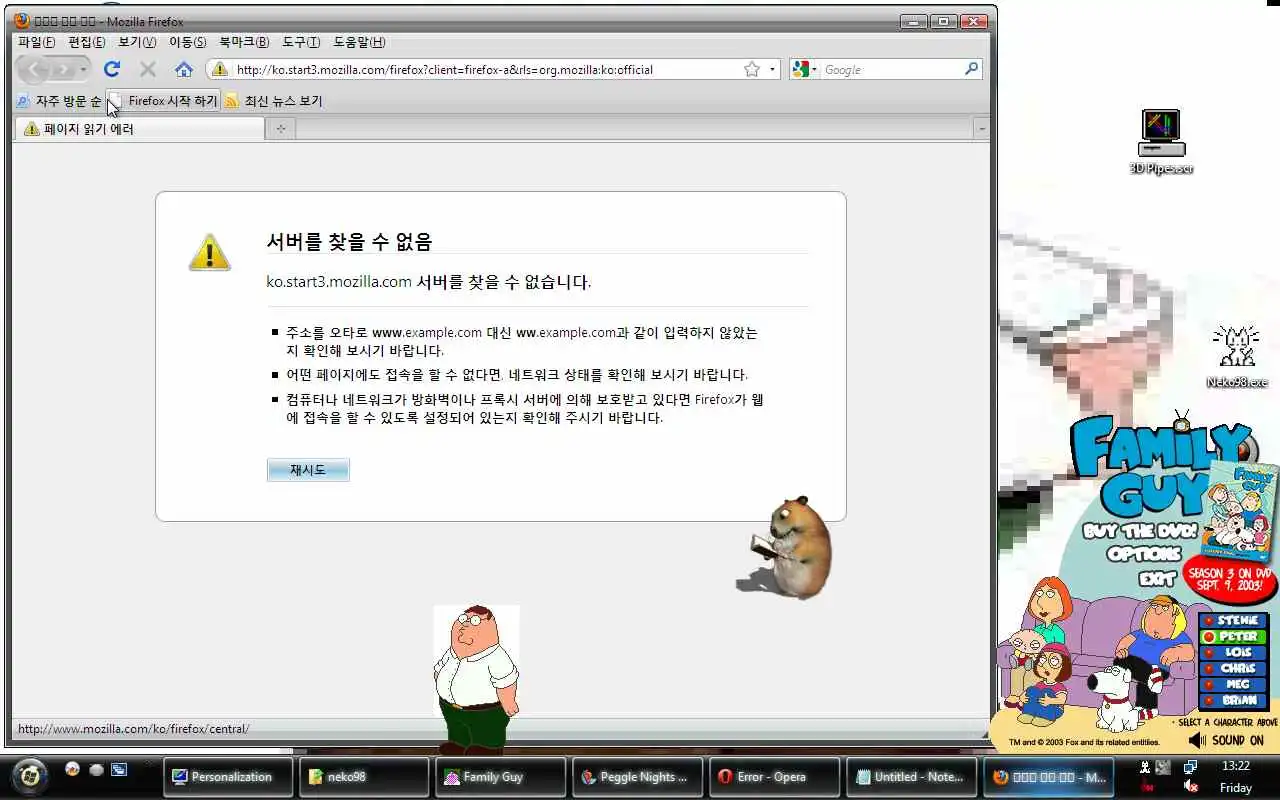Select PETER character option
This screenshot has height=800, width=1280.
(1233, 636)
